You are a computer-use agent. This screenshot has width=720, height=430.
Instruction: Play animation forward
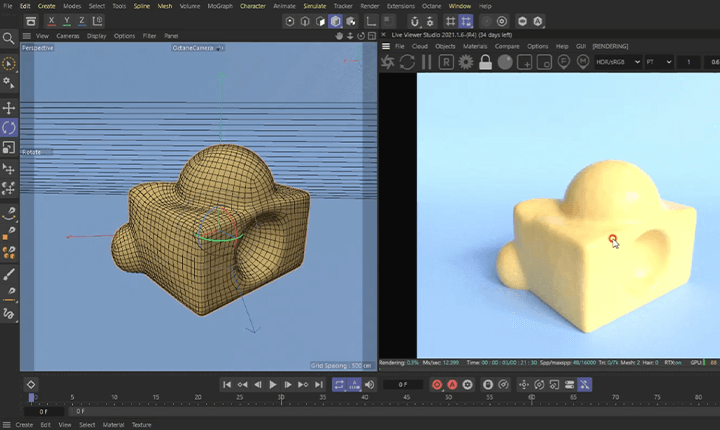tap(273, 385)
